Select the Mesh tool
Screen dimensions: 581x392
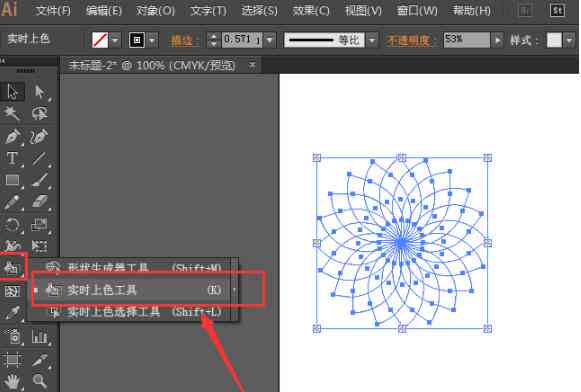tap(12, 292)
